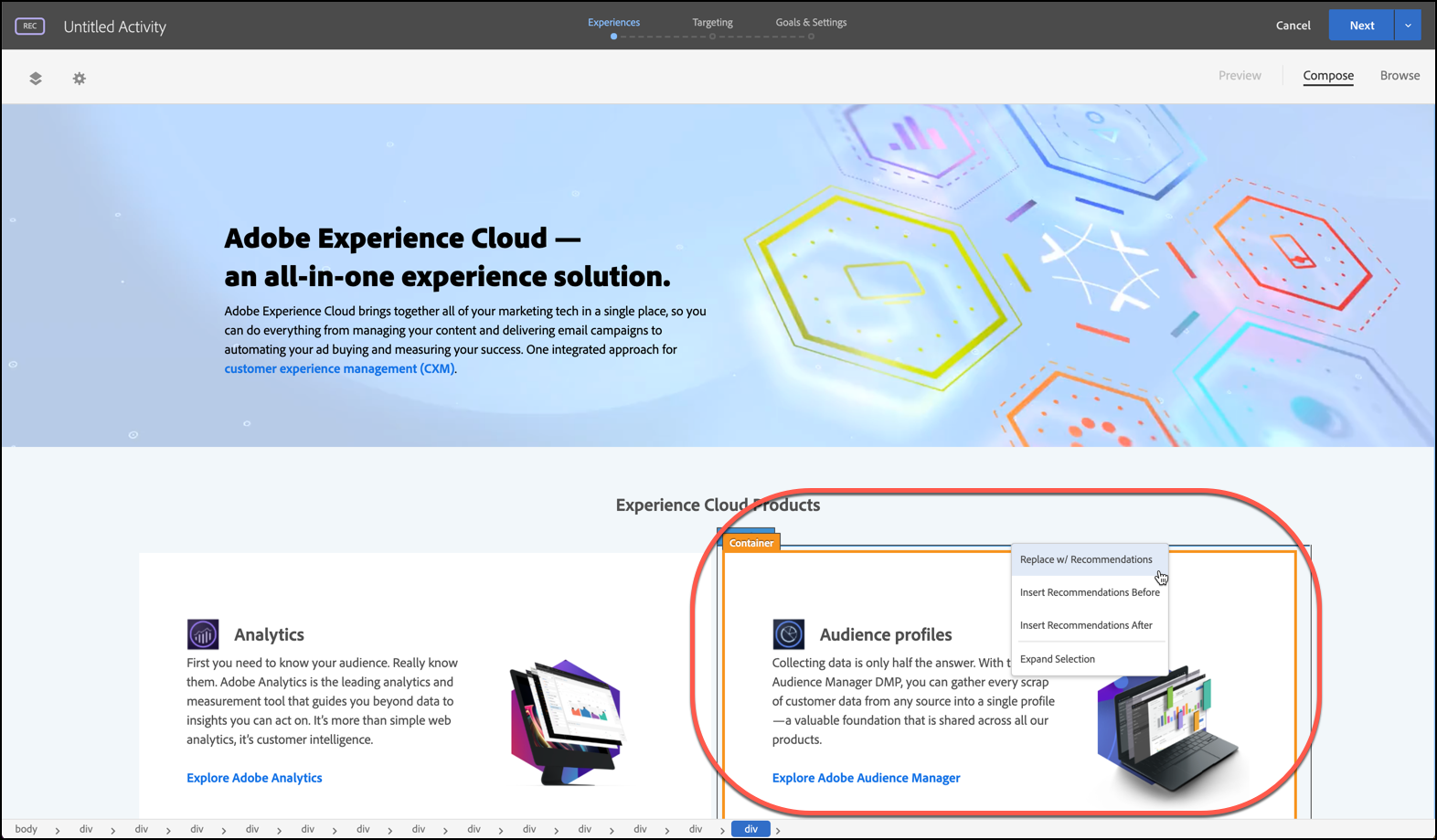Select the Experience Cloud Products heading
This screenshot has width=1437, height=840.
coord(718,505)
